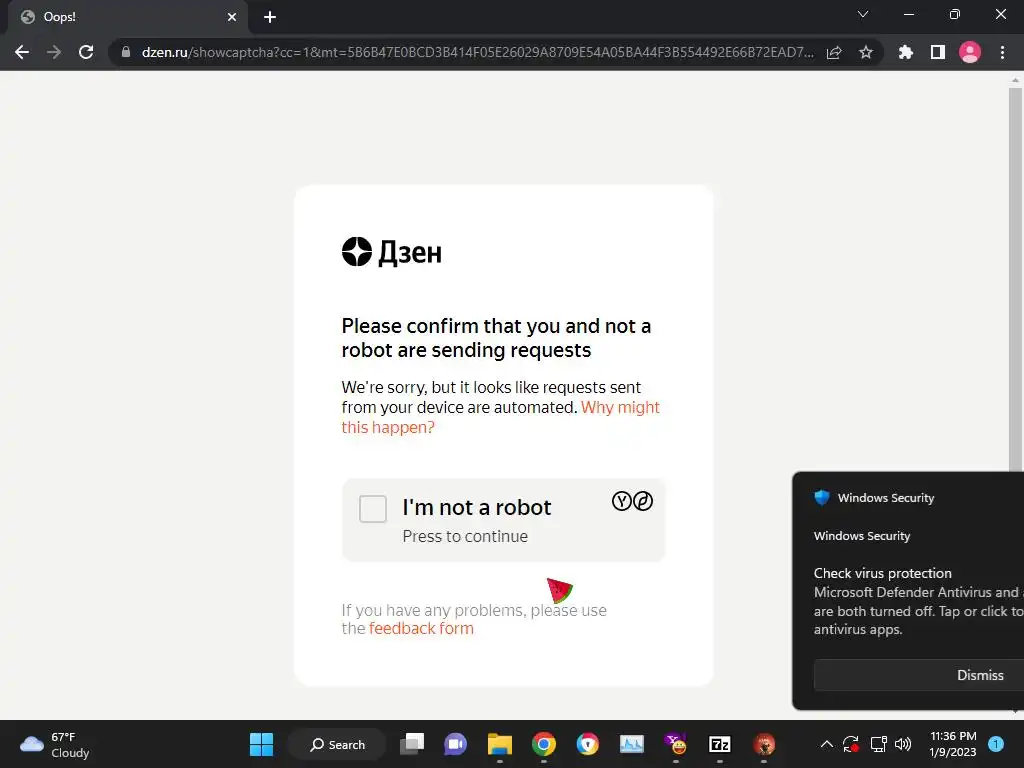Bookmark this tab with star icon
Screen dimensions: 1024x768
865,52
